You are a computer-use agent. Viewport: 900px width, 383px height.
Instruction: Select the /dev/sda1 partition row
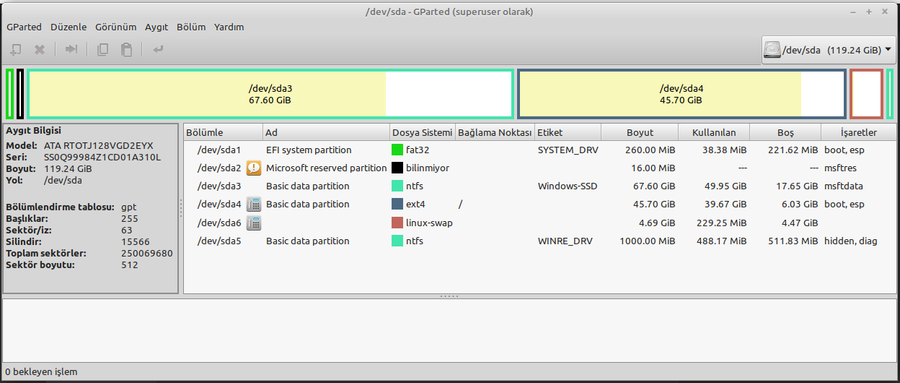540,150
